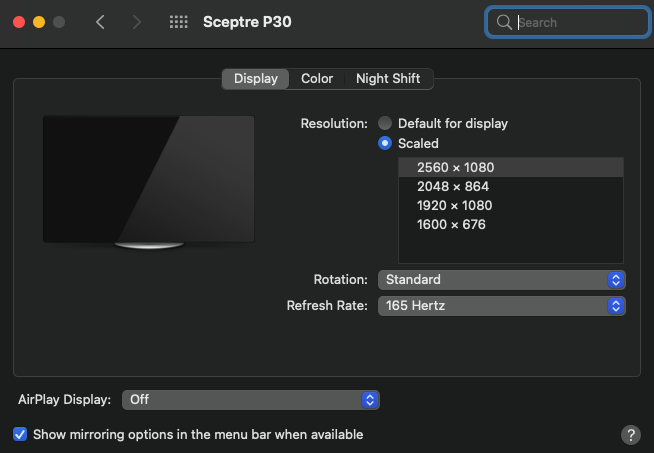Open the Rotation dropdown
Image resolution: width=654 pixels, height=453 pixels.
point(501,280)
